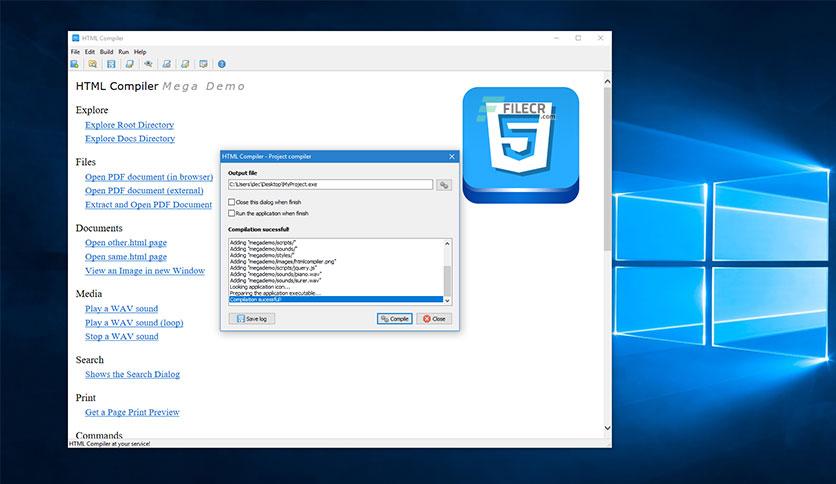The height and width of the screenshot is (484, 836).
Task: Click the compile log scrollbar down arrow
Action: [x=447, y=301]
